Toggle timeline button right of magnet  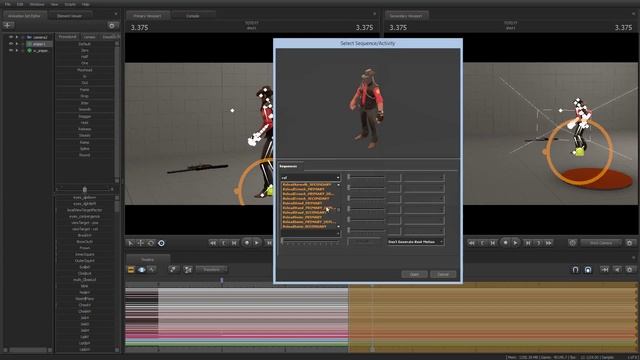click(x=588, y=269)
